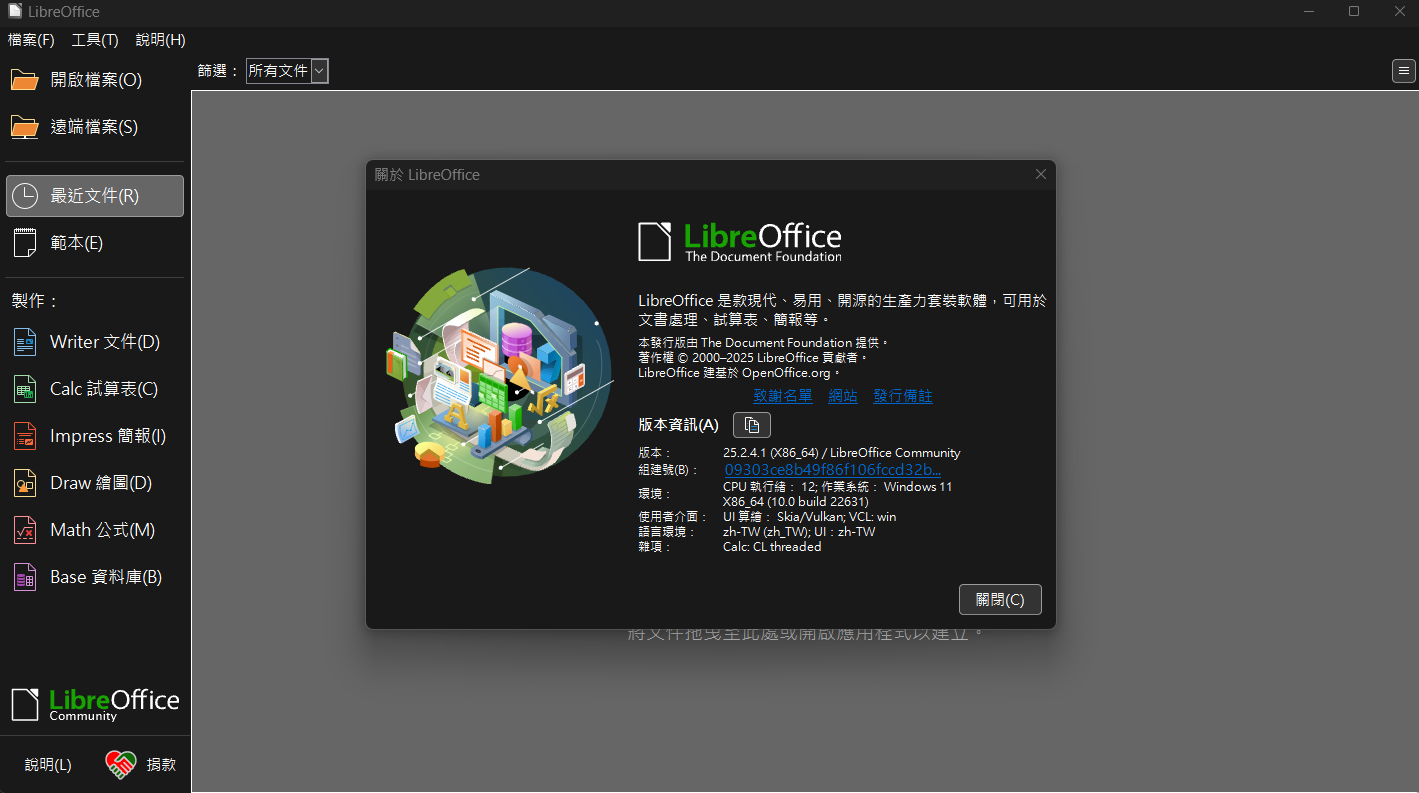Screen dimensions: 1419x793
Task: Click the text 'Calc: CL threaded'
Action: pyautogui.click(x=772, y=547)
